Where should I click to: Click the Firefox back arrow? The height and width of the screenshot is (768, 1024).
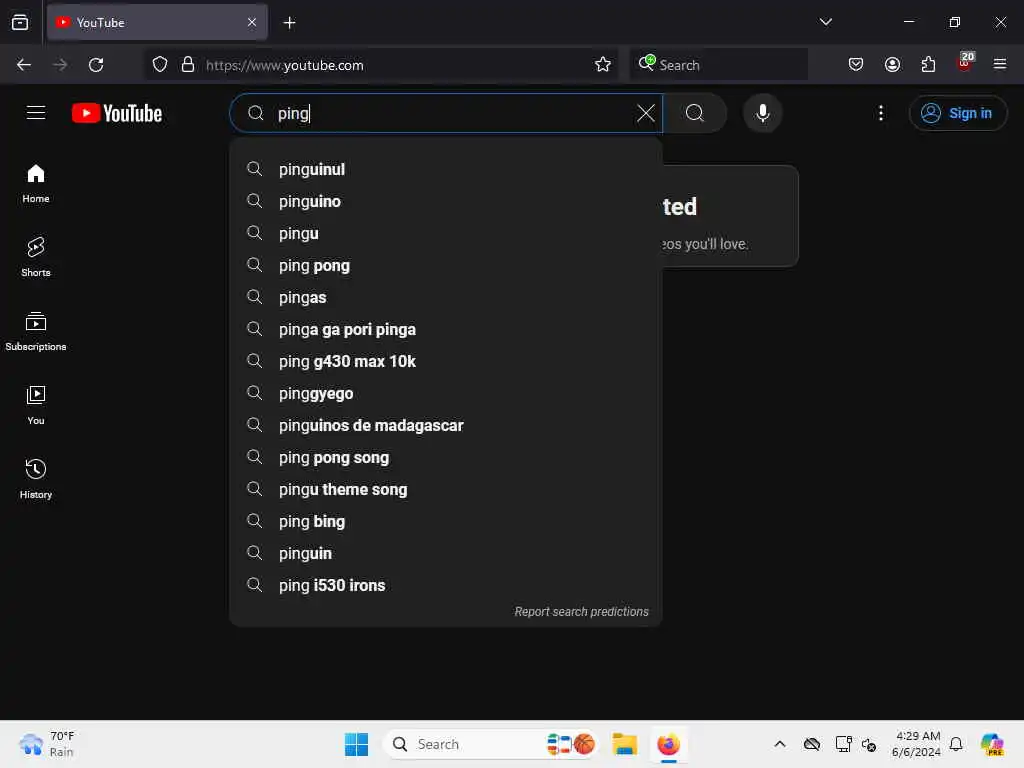(x=24, y=65)
